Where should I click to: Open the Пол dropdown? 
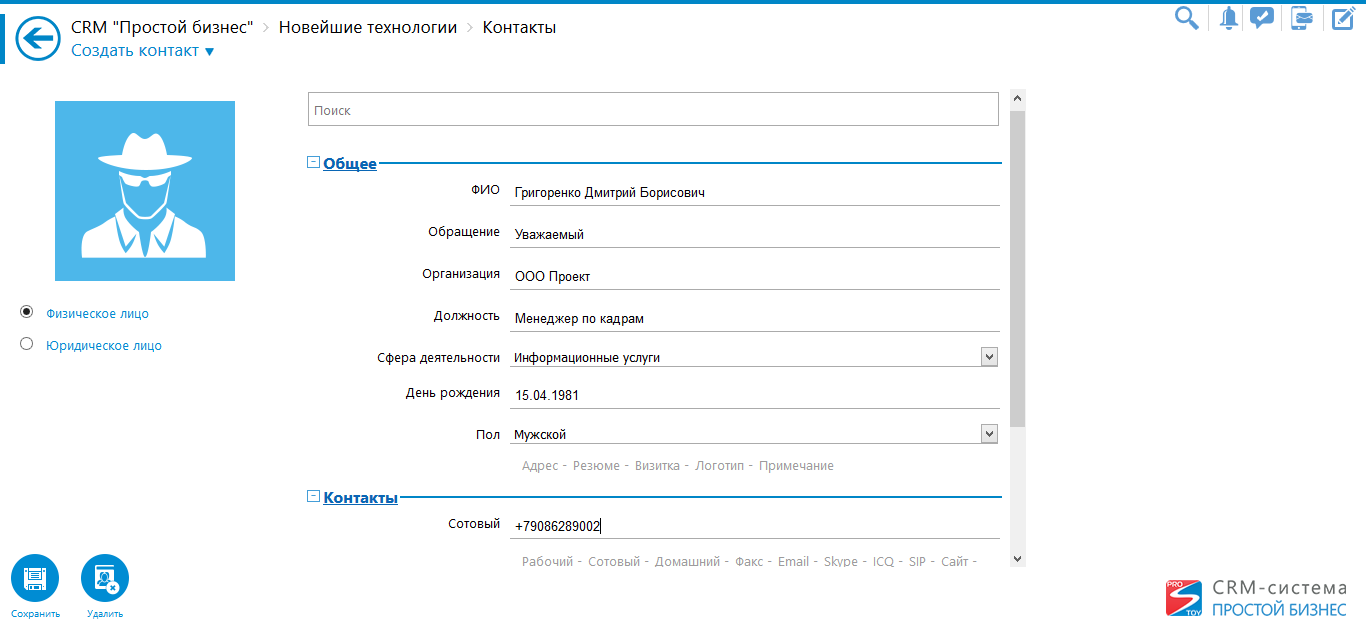tap(989, 434)
